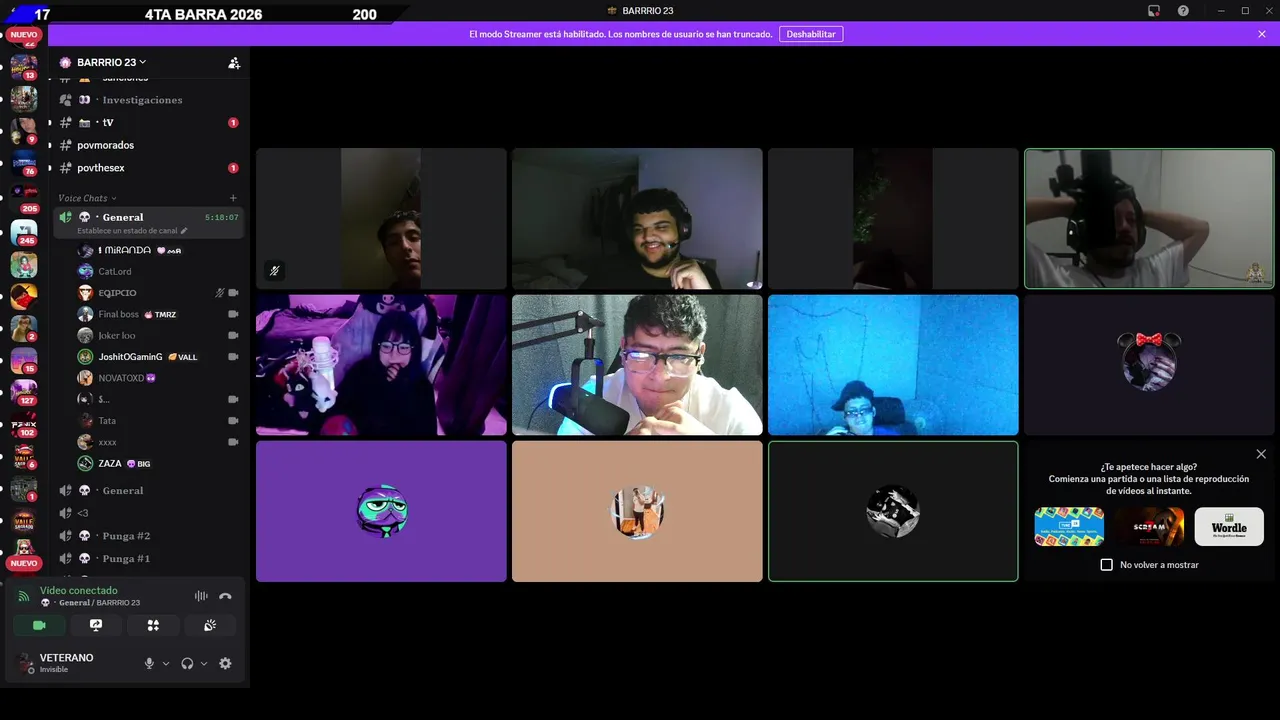Click the green connection signal icon
The width and height of the screenshot is (1280, 720).
pyautogui.click(x=24, y=596)
